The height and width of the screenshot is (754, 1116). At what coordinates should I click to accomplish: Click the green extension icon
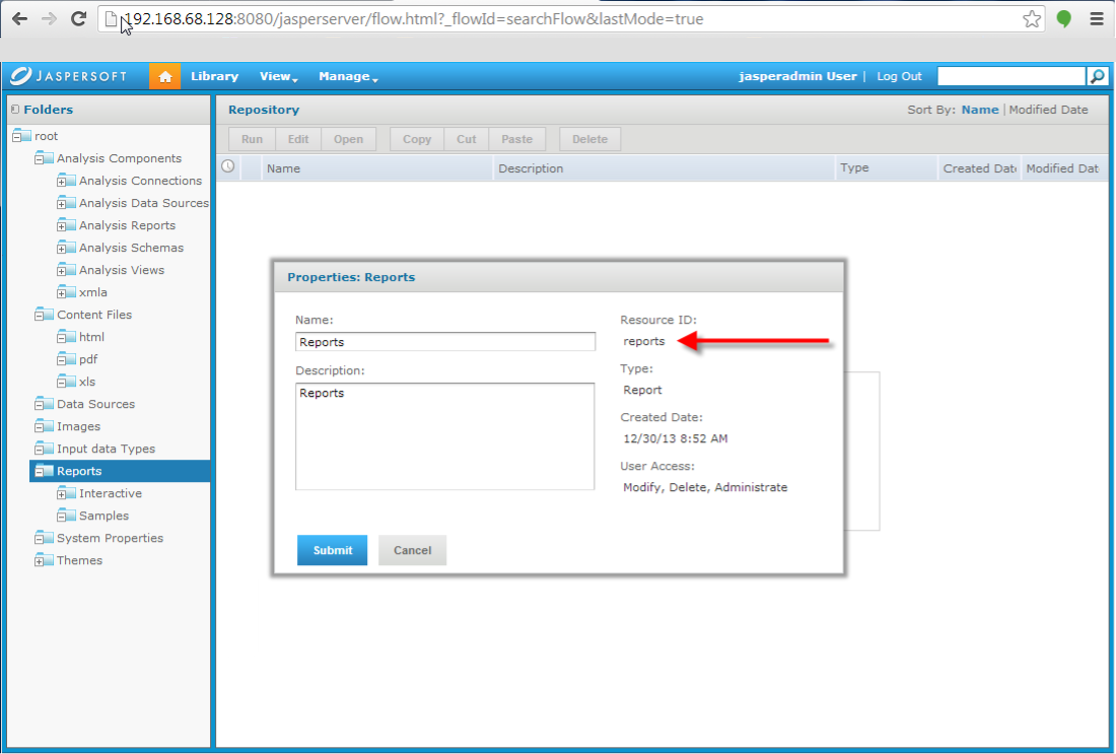pos(1064,19)
